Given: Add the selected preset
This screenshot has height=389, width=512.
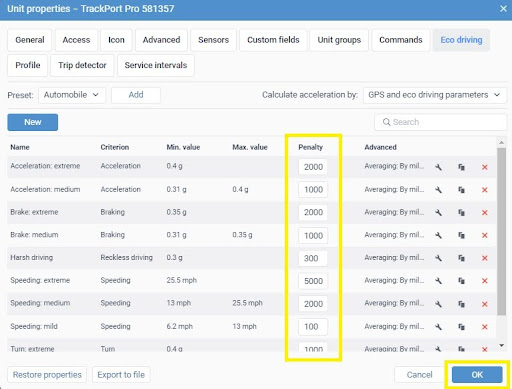Looking at the screenshot, I should tap(136, 95).
